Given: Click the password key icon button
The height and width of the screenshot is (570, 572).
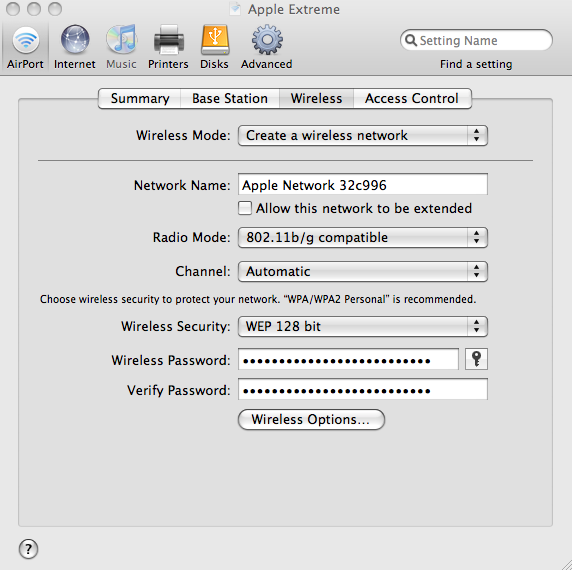Looking at the screenshot, I should click(476, 359).
